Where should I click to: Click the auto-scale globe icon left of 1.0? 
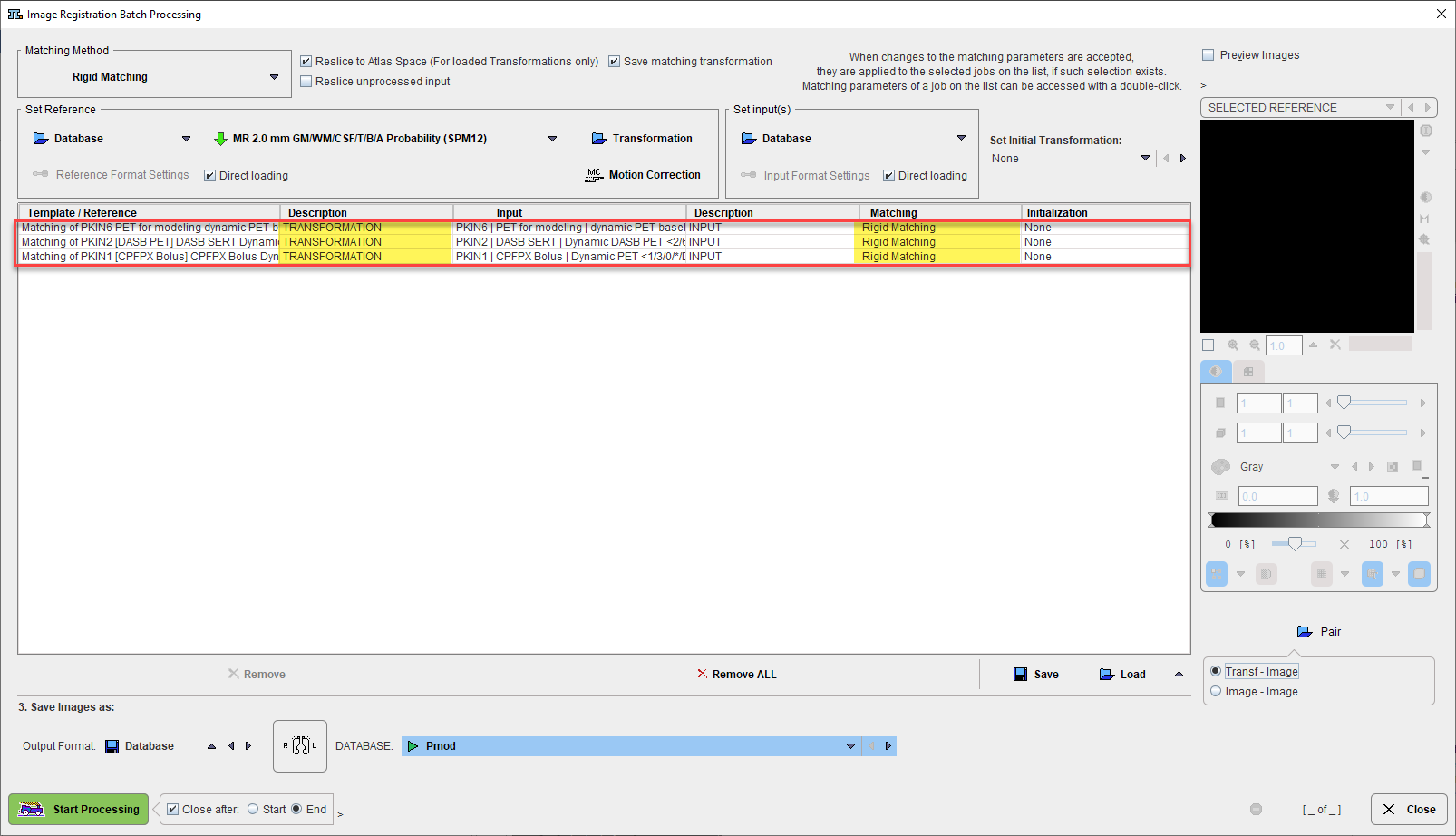click(x=1334, y=496)
